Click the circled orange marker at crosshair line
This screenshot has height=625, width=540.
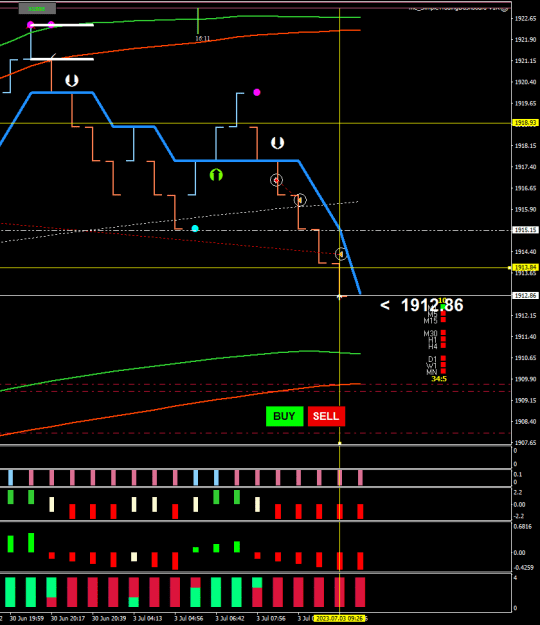coord(341,254)
